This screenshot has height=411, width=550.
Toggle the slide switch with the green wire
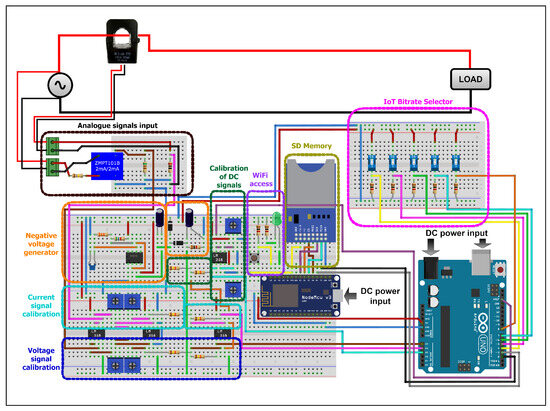click(414, 162)
